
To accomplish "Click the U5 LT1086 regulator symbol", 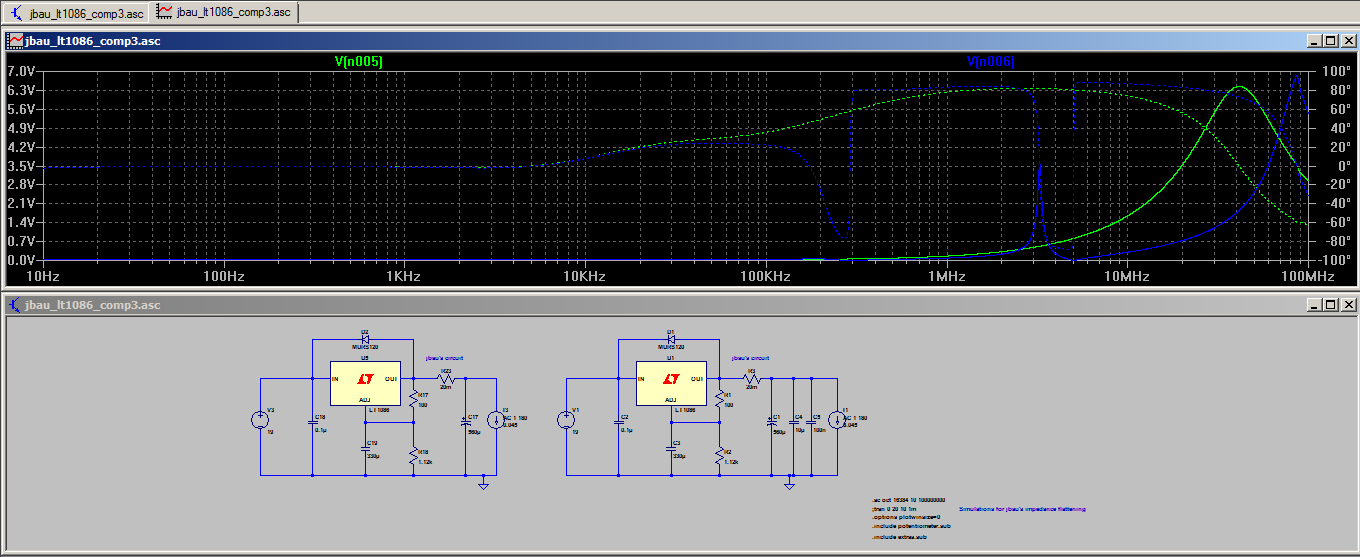I will coord(365,383).
